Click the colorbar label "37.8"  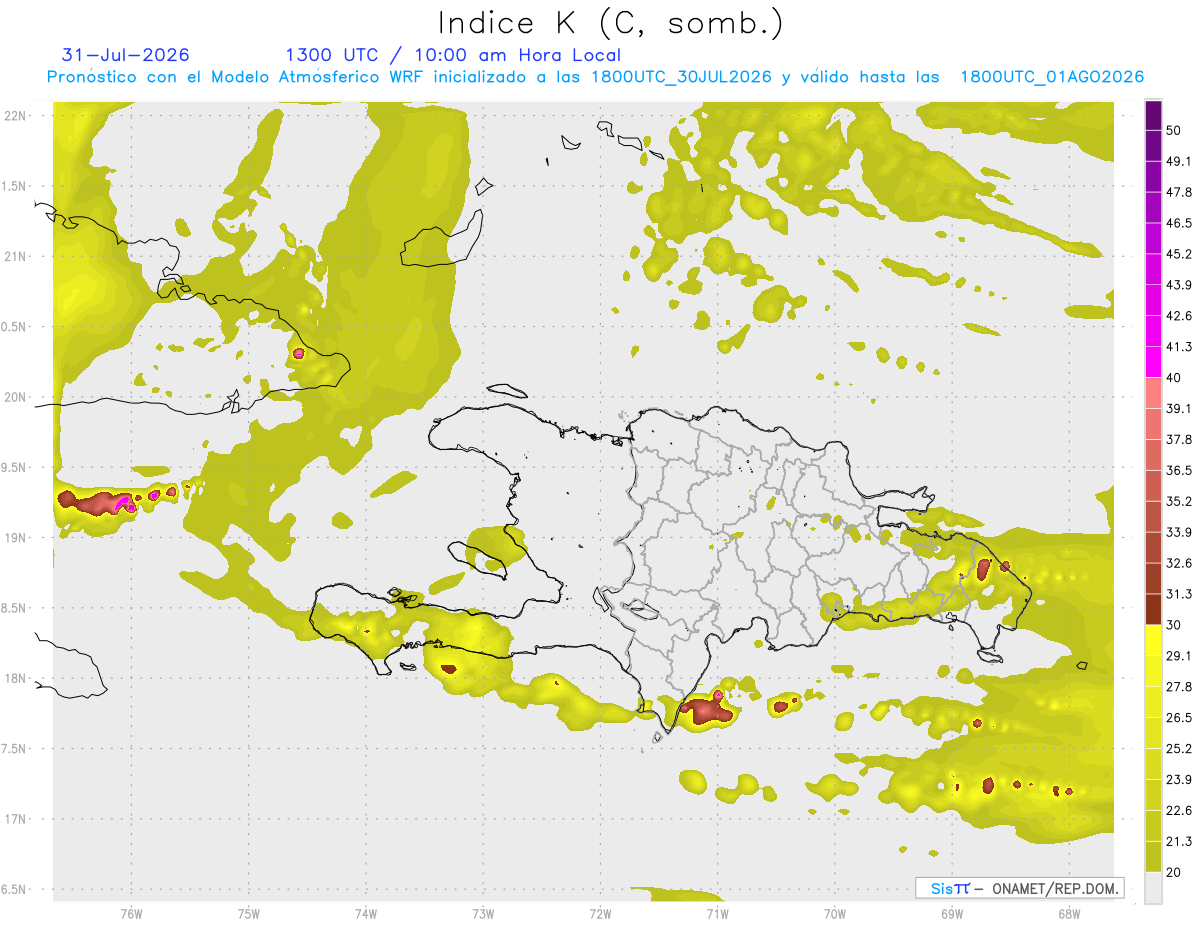(1179, 440)
